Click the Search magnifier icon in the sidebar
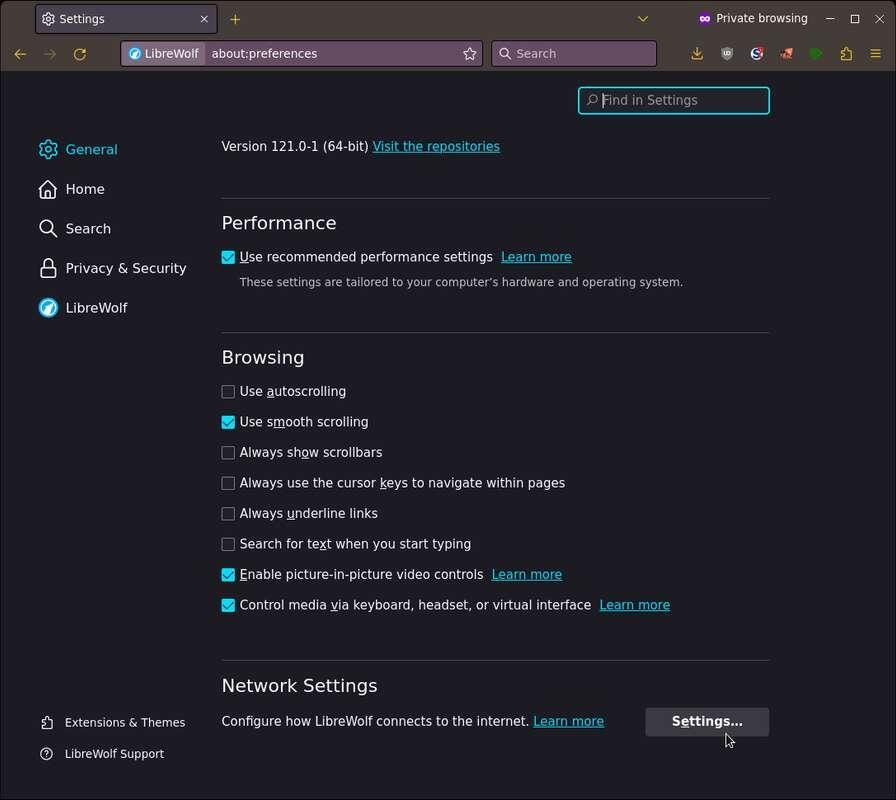Screen dimensions: 896x800 [48, 229]
